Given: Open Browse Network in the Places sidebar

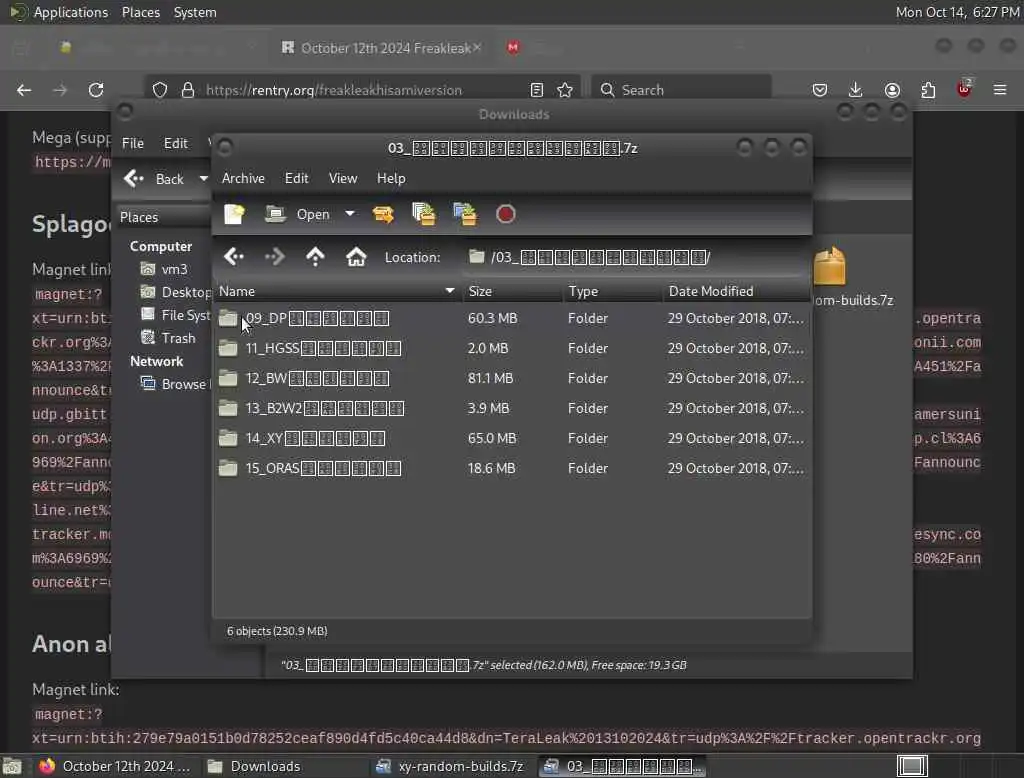Looking at the screenshot, I should point(175,384).
